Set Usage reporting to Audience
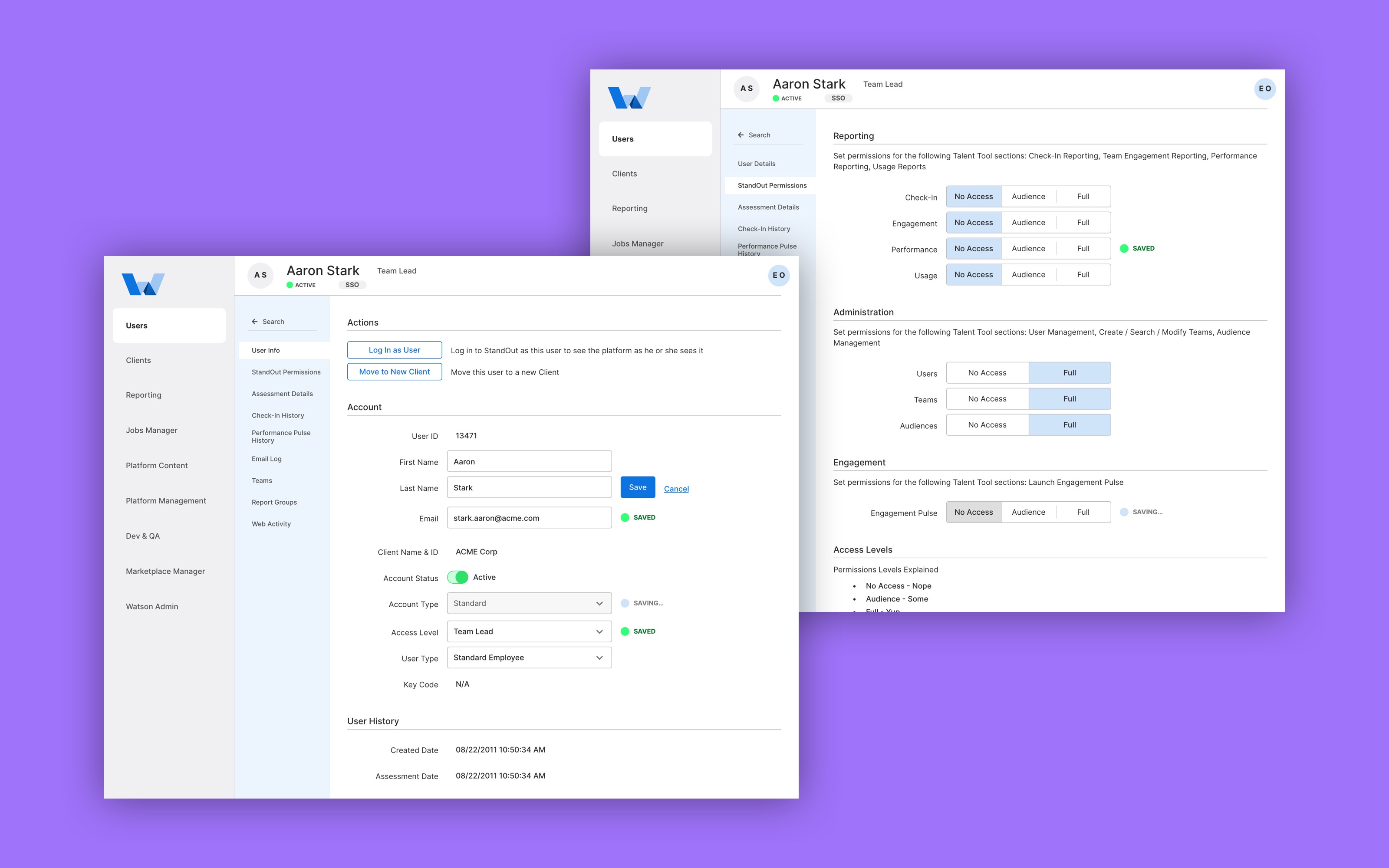Screen dimensions: 1389x868 coord(1029,274)
